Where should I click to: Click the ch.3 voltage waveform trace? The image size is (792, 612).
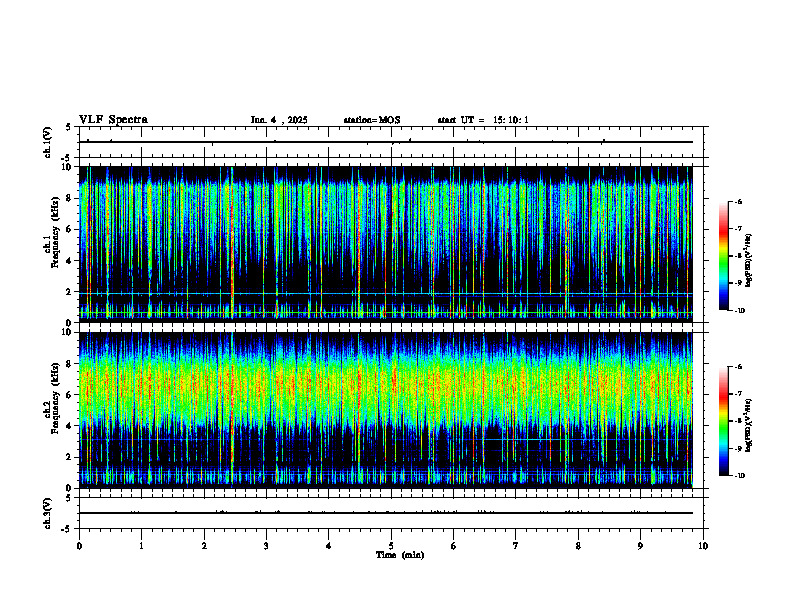coord(386,513)
